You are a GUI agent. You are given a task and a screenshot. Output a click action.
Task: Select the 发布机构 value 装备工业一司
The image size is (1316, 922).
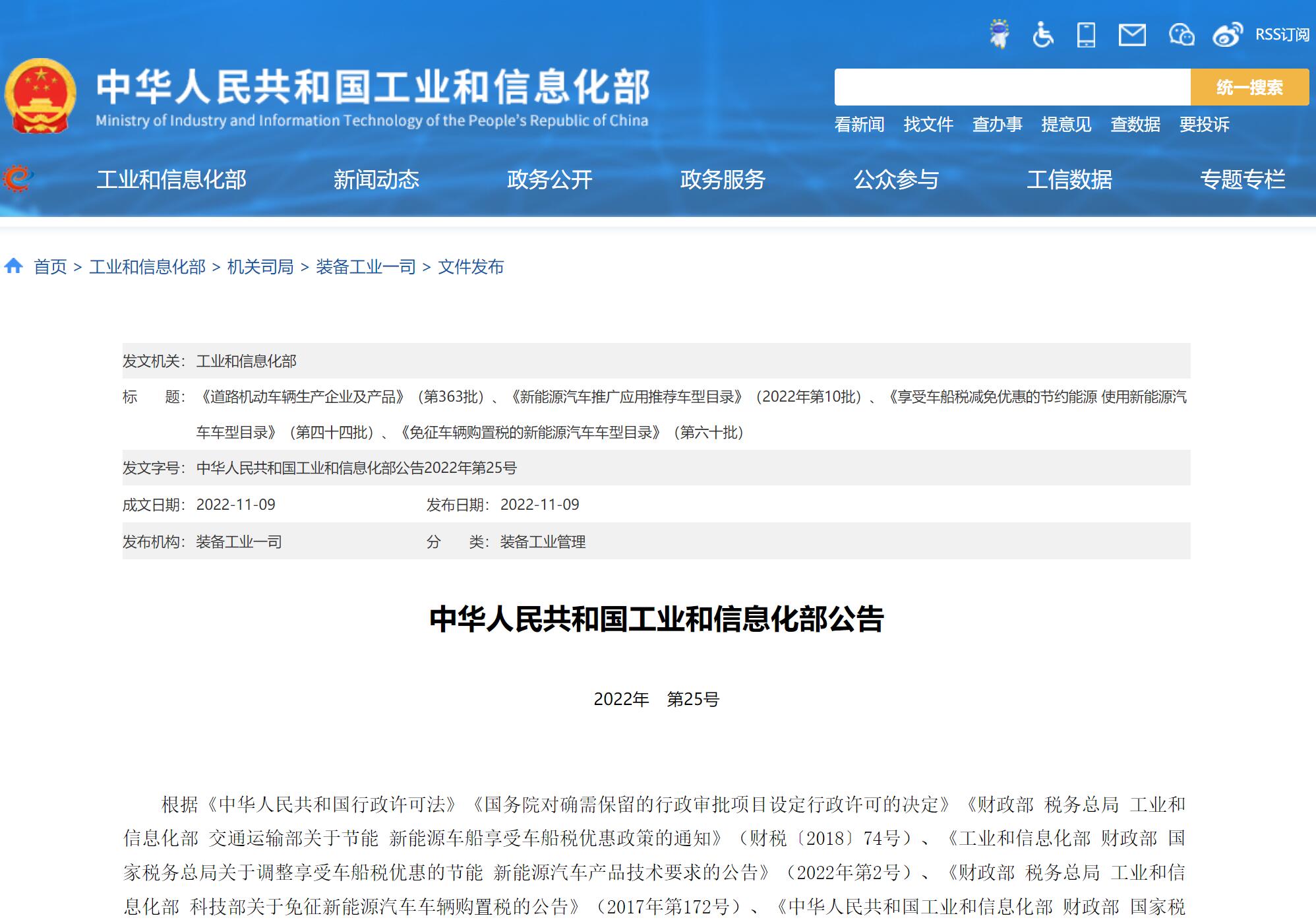pos(239,542)
